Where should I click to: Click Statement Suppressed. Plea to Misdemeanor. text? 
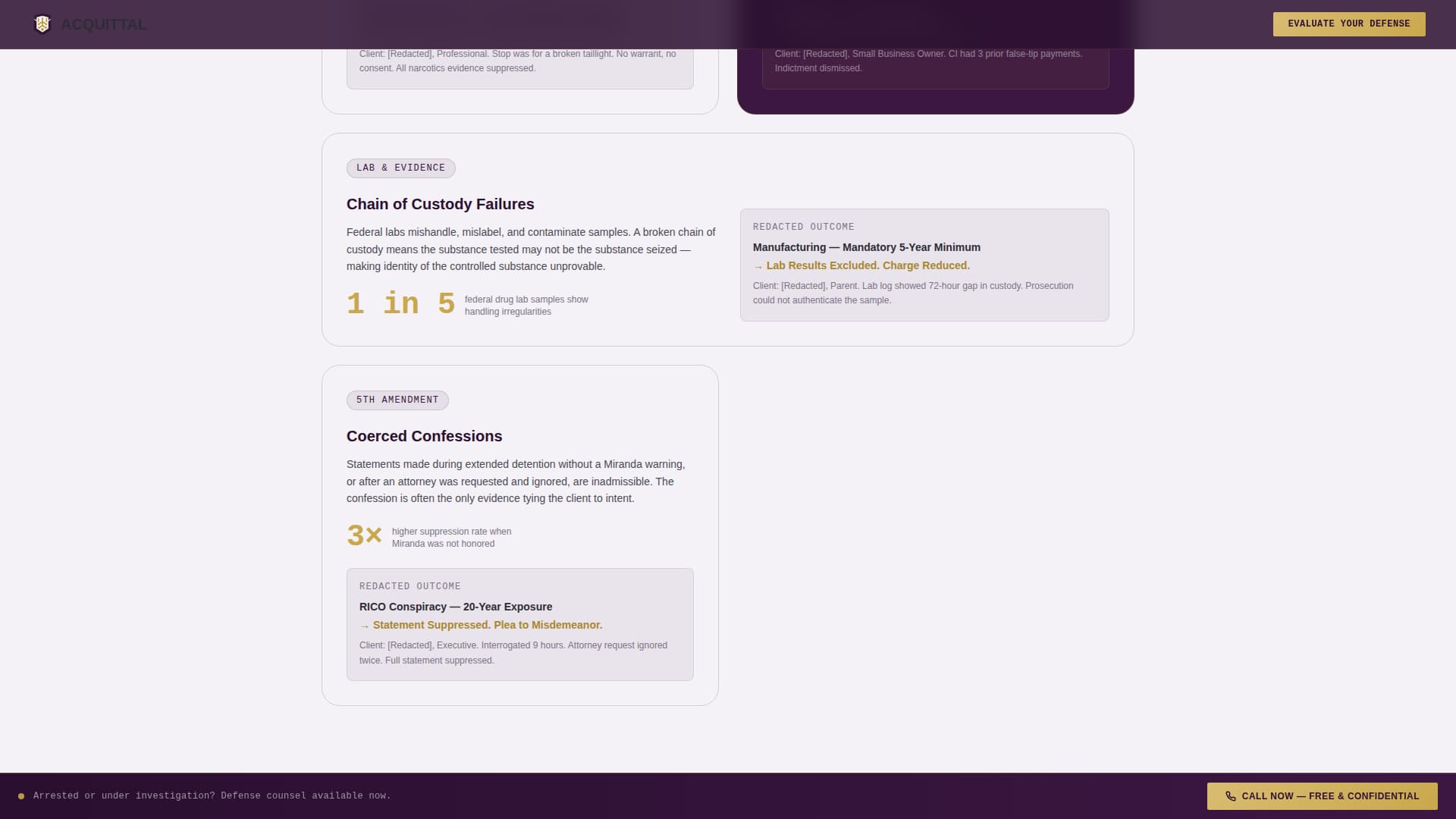(487, 625)
